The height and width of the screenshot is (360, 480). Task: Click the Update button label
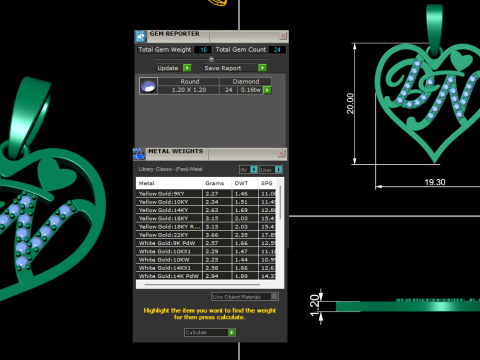pyautogui.click(x=168, y=68)
